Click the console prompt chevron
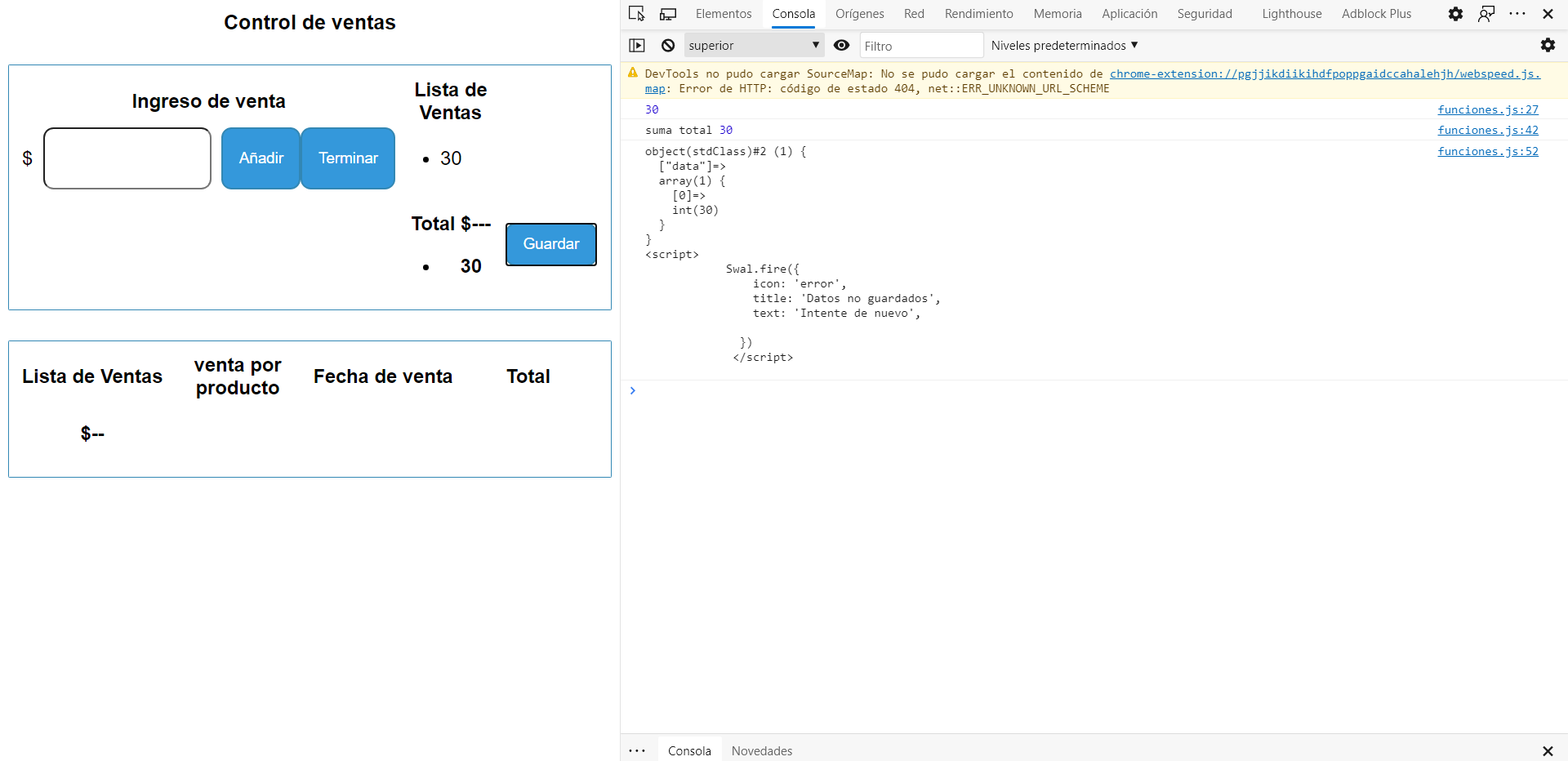Image resolution: width=1568 pixels, height=761 pixels. point(632,390)
